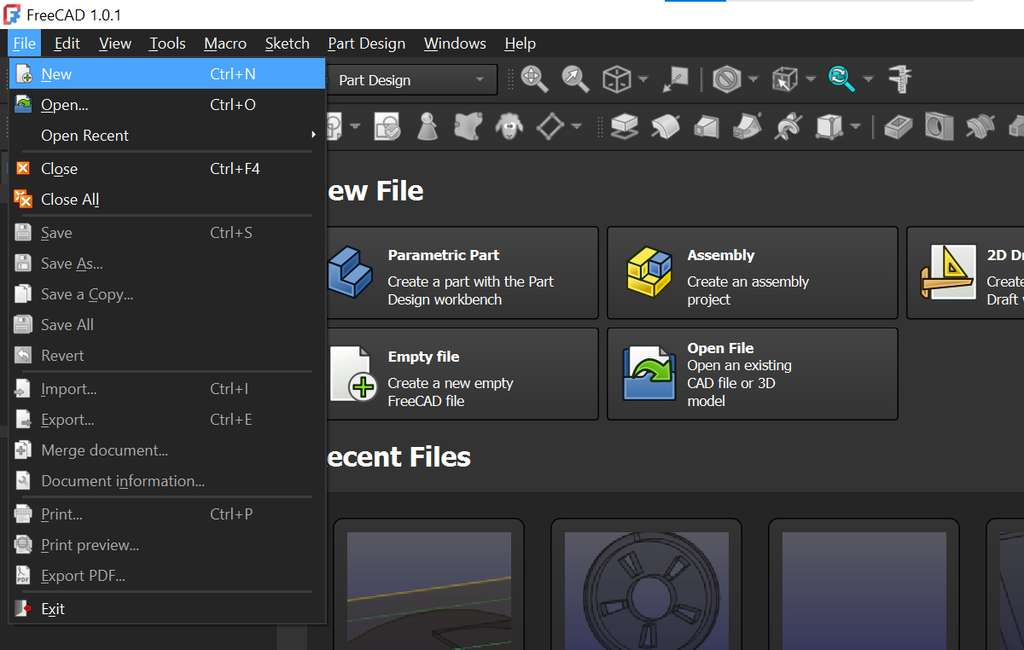Viewport: 1024px width, 650px height.
Task: Click the datum plane diamond icon
Action: (550, 126)
